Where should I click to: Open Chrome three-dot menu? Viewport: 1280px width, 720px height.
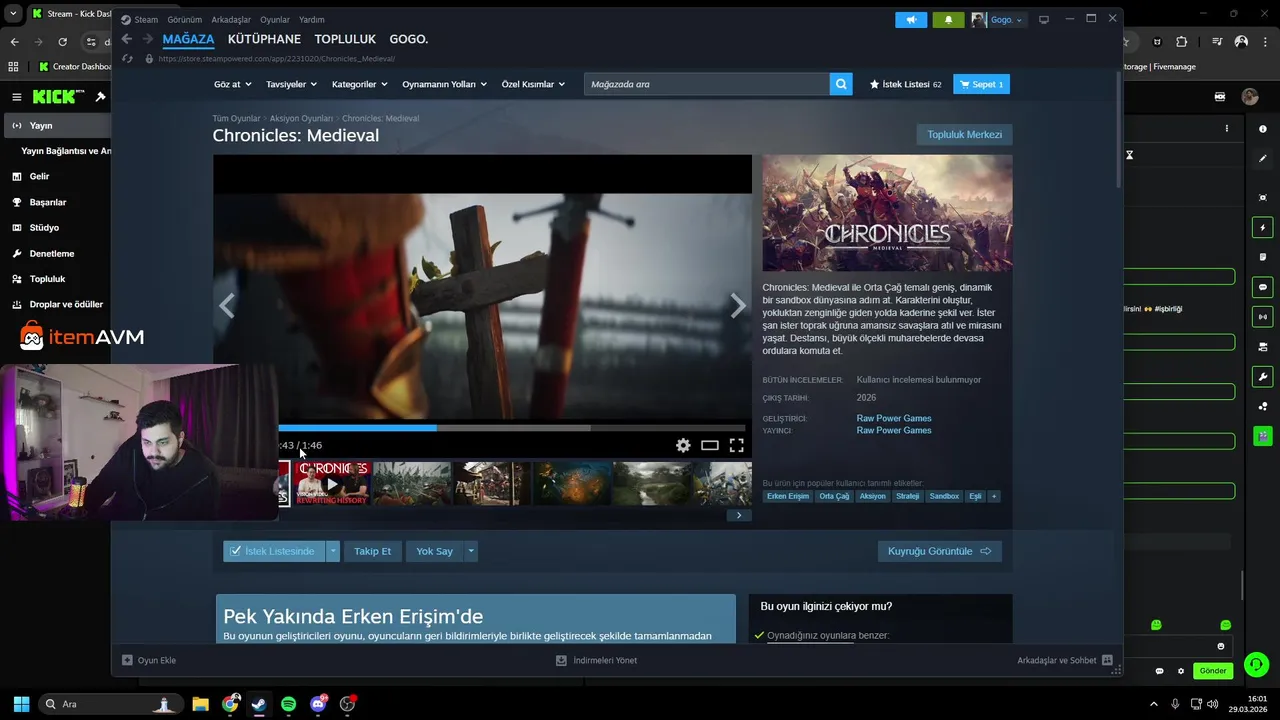click(x=1266, y=42)
